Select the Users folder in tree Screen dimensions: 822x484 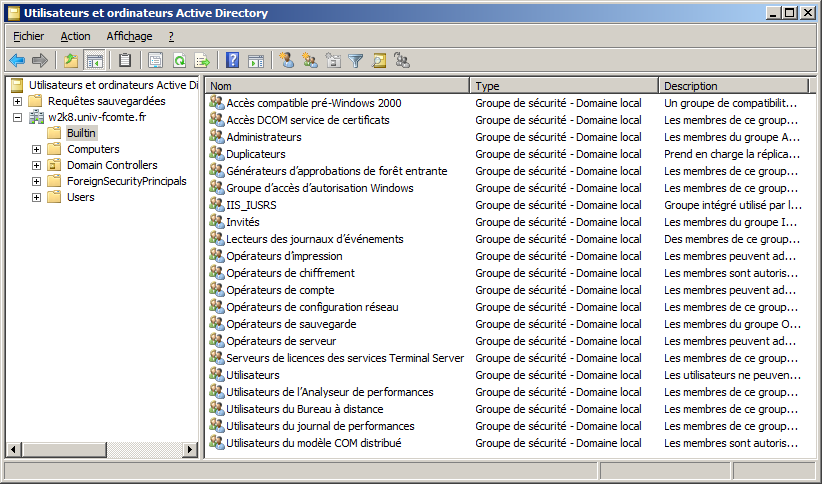click(x=80, y=197)
